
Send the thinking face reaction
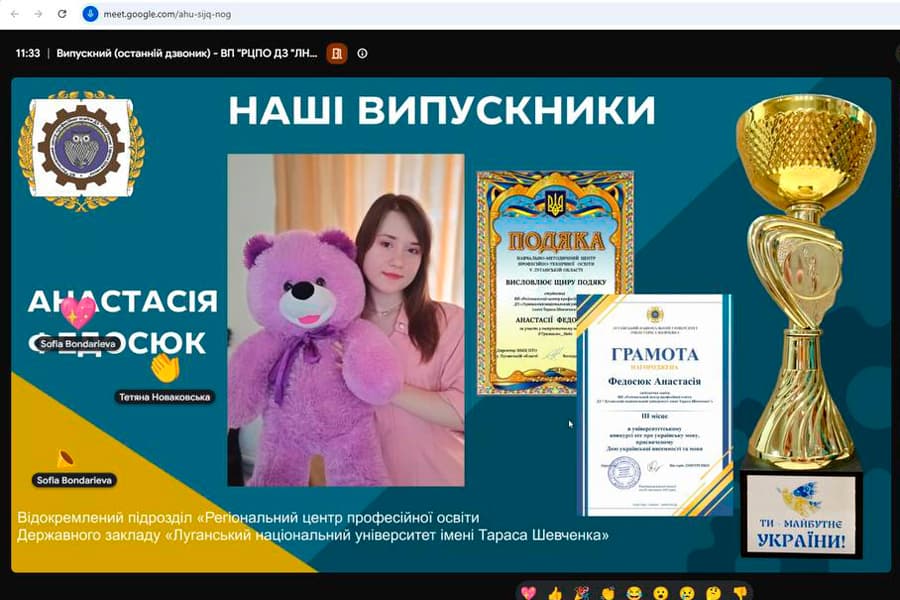click(x=713, y=593)
